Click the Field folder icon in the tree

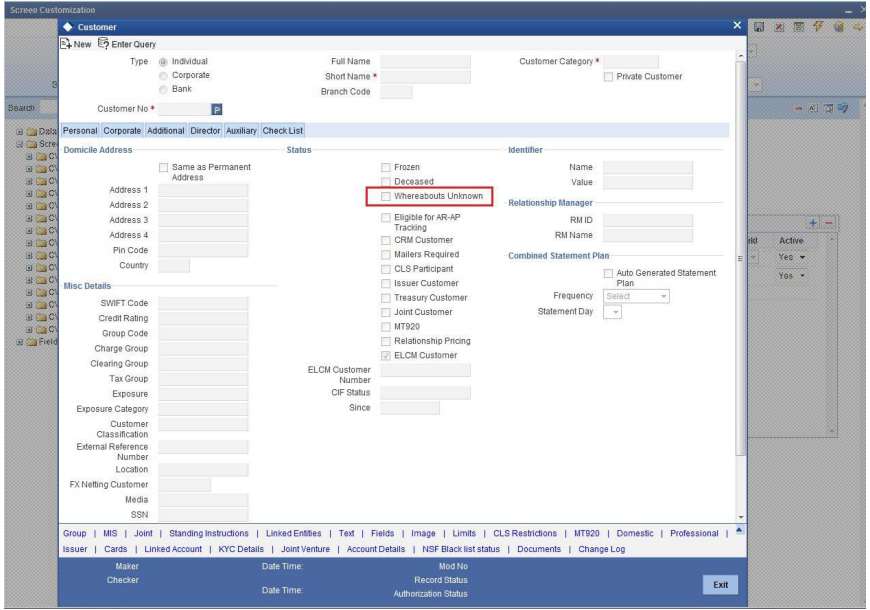[32, 342]
